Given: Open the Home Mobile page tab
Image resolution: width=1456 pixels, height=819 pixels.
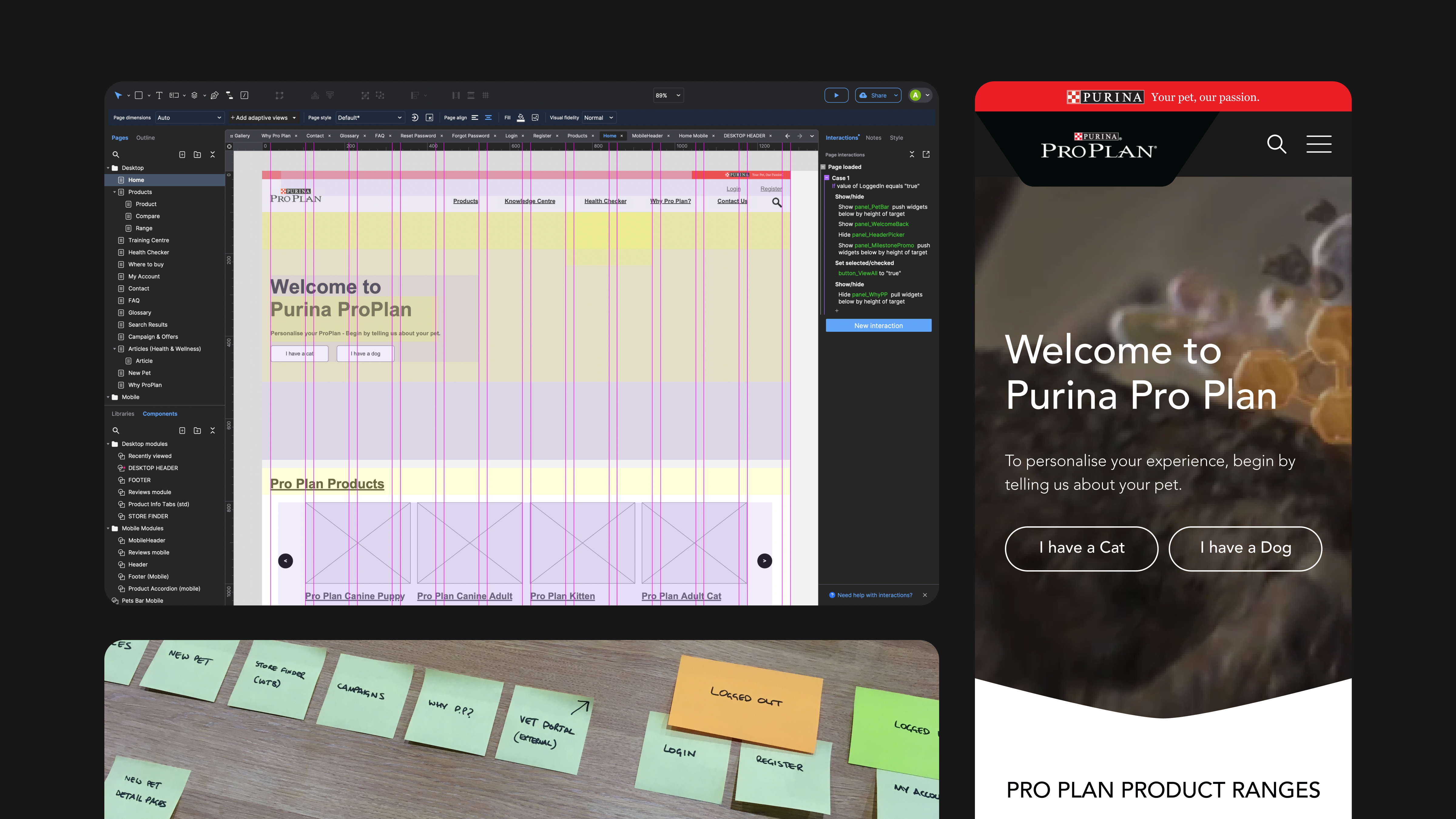Looking at the screenshot, I should [693, 136].
